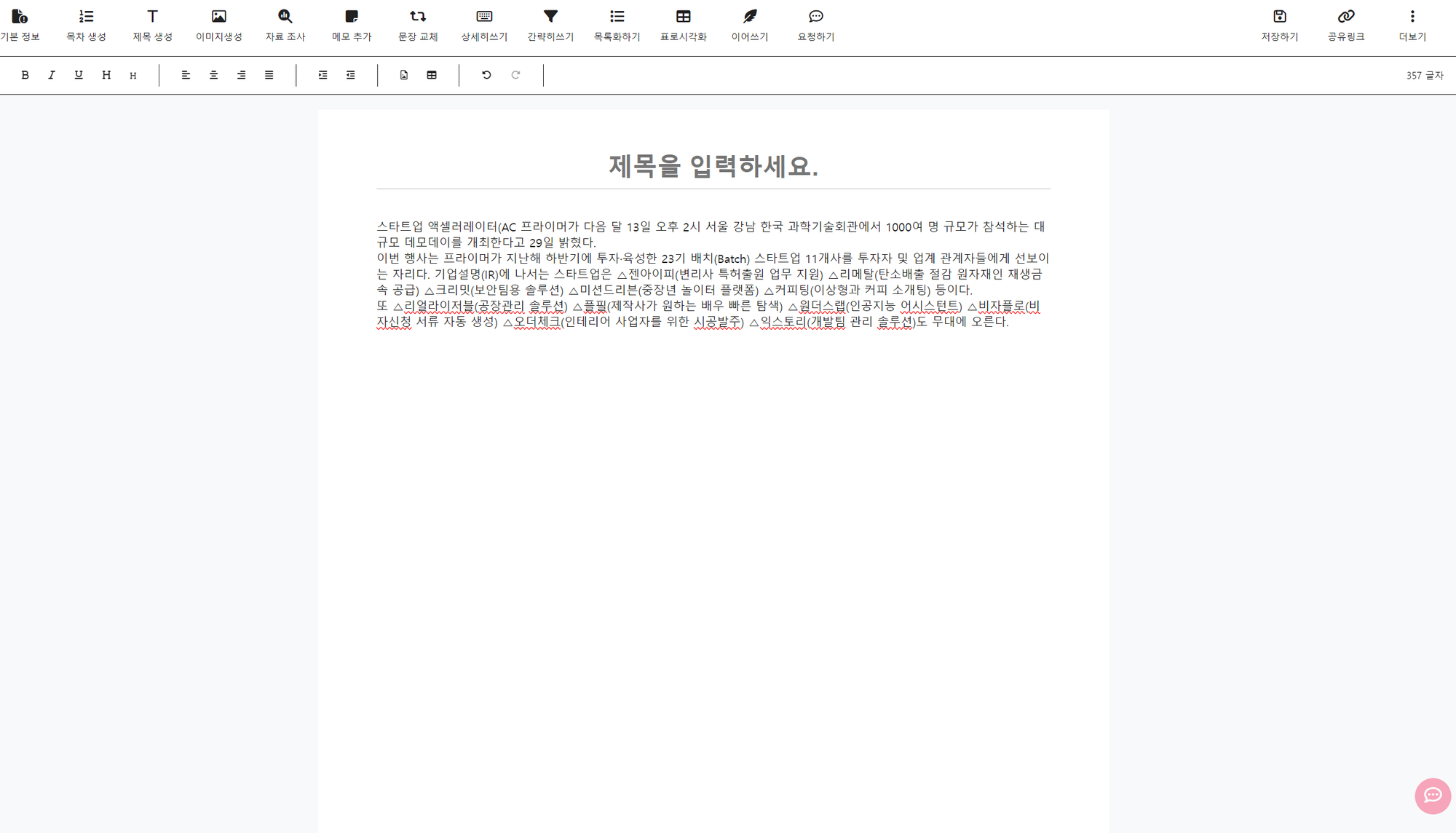This screenshot has height=833, width=1456.
Task: Convert text with 목록화하기
Action: (x=617, y=25)
